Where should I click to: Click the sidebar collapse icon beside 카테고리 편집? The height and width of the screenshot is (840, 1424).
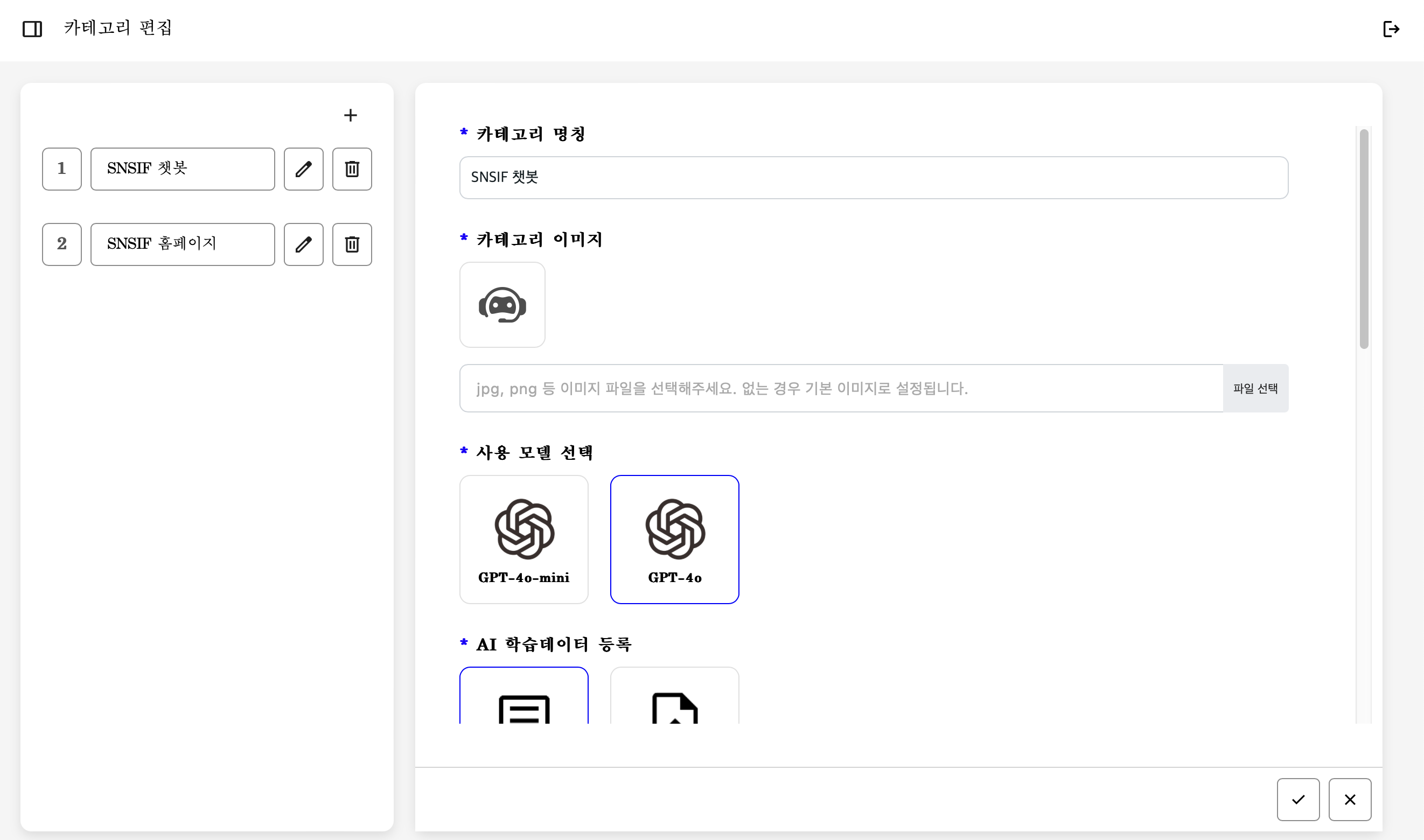coord(32,29)
